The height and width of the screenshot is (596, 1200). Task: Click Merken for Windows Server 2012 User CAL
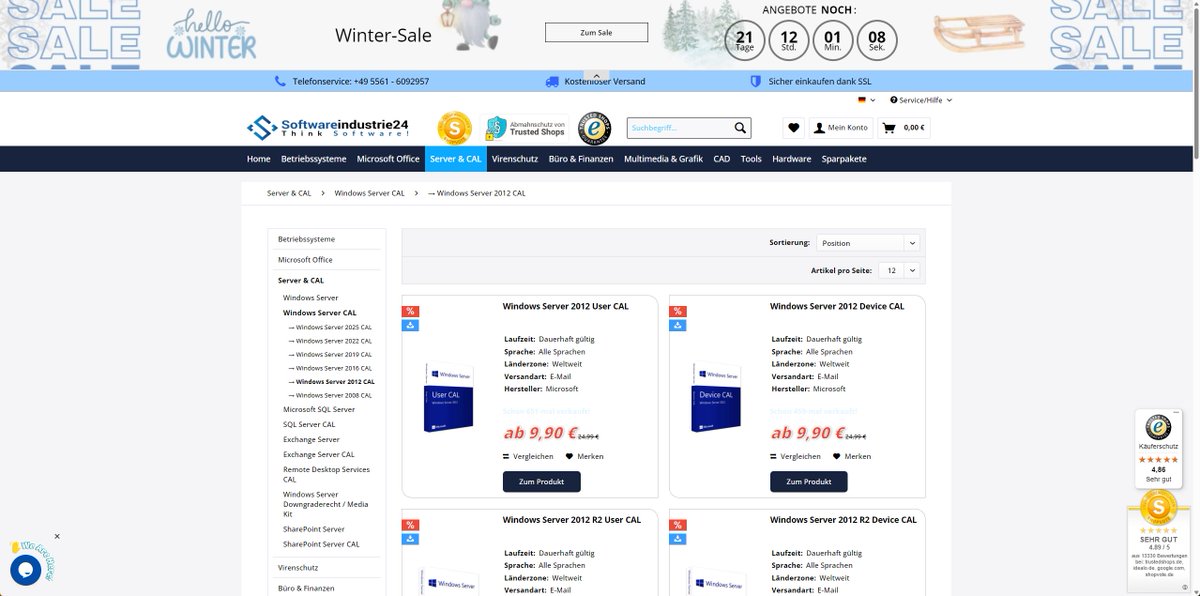[585, 456]
